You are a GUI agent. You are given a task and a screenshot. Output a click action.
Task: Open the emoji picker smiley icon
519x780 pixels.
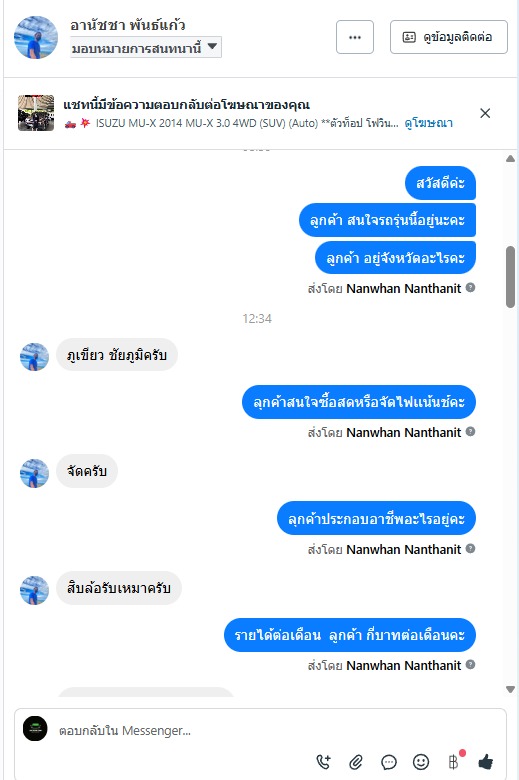421,762
